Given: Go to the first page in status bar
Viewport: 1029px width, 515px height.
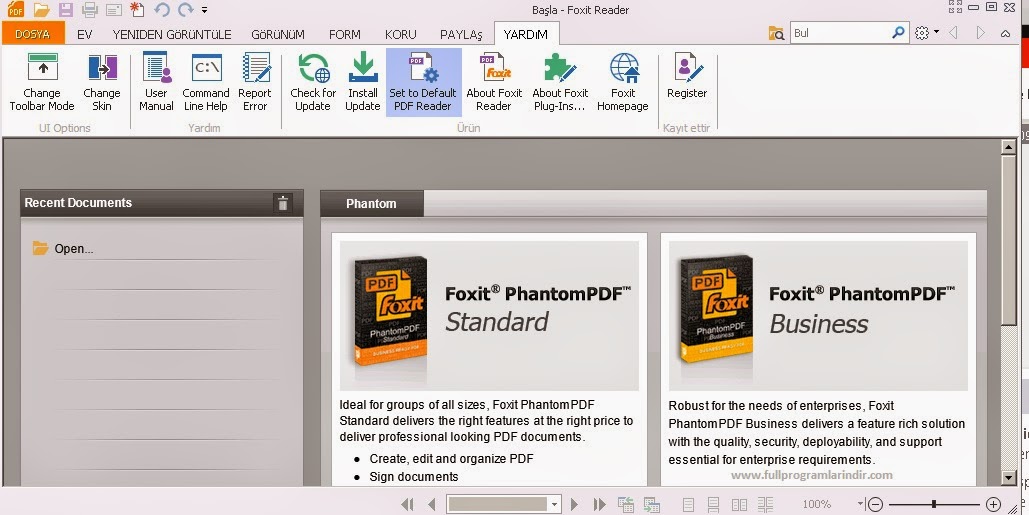Looking at the screenshot, I should pos(408,504).
